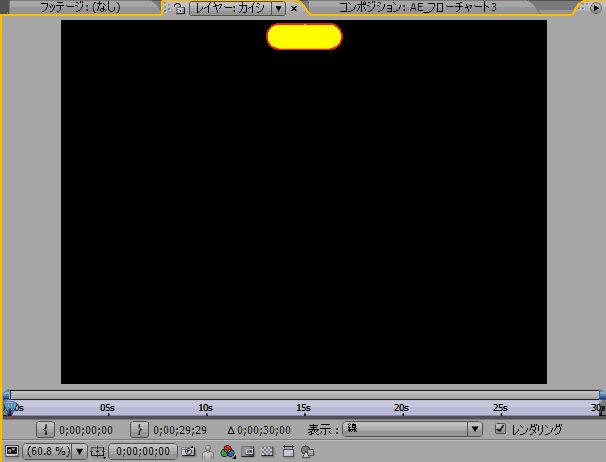Set in point with left brace button

point(45,430)
